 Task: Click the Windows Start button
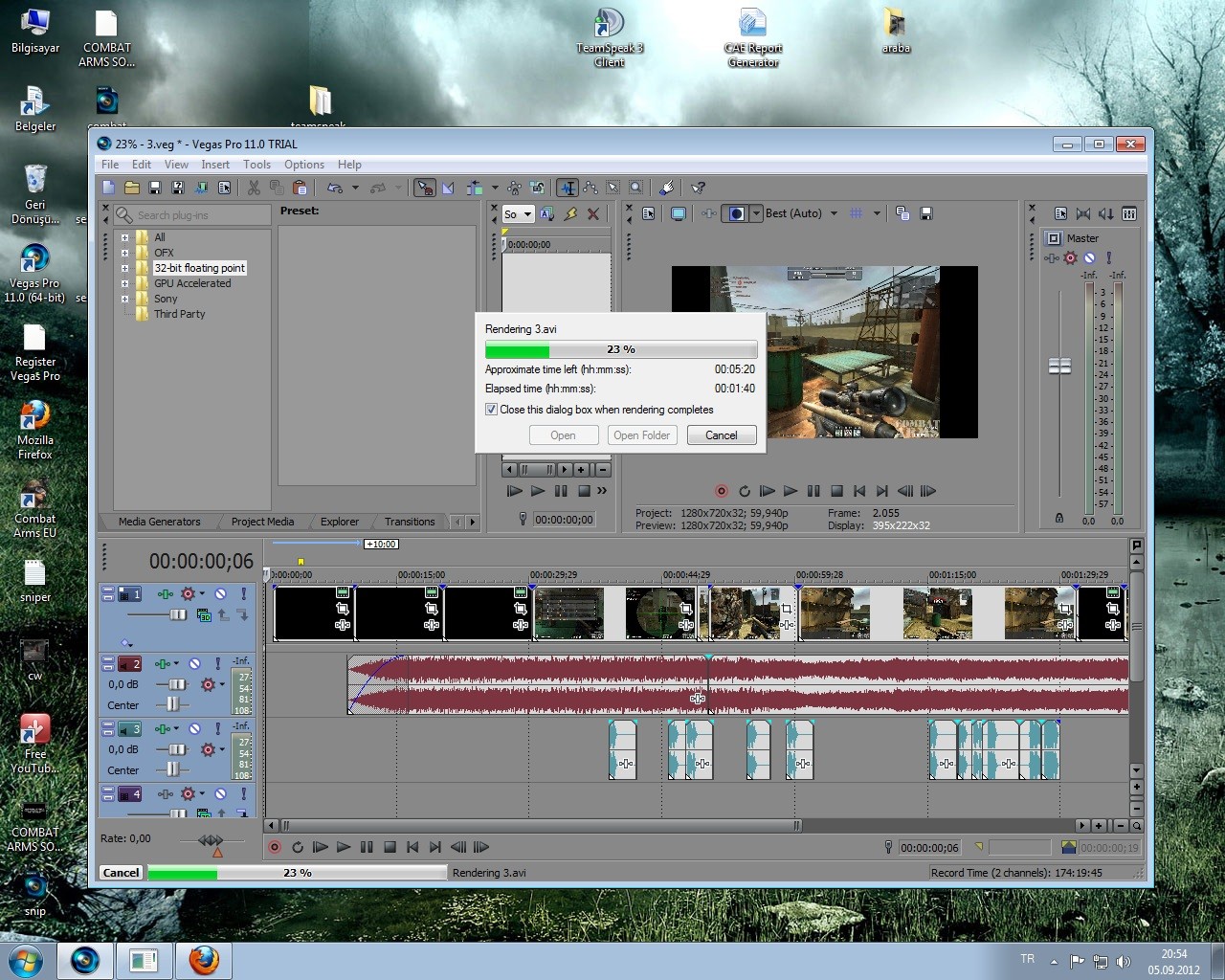pos(26,960)
